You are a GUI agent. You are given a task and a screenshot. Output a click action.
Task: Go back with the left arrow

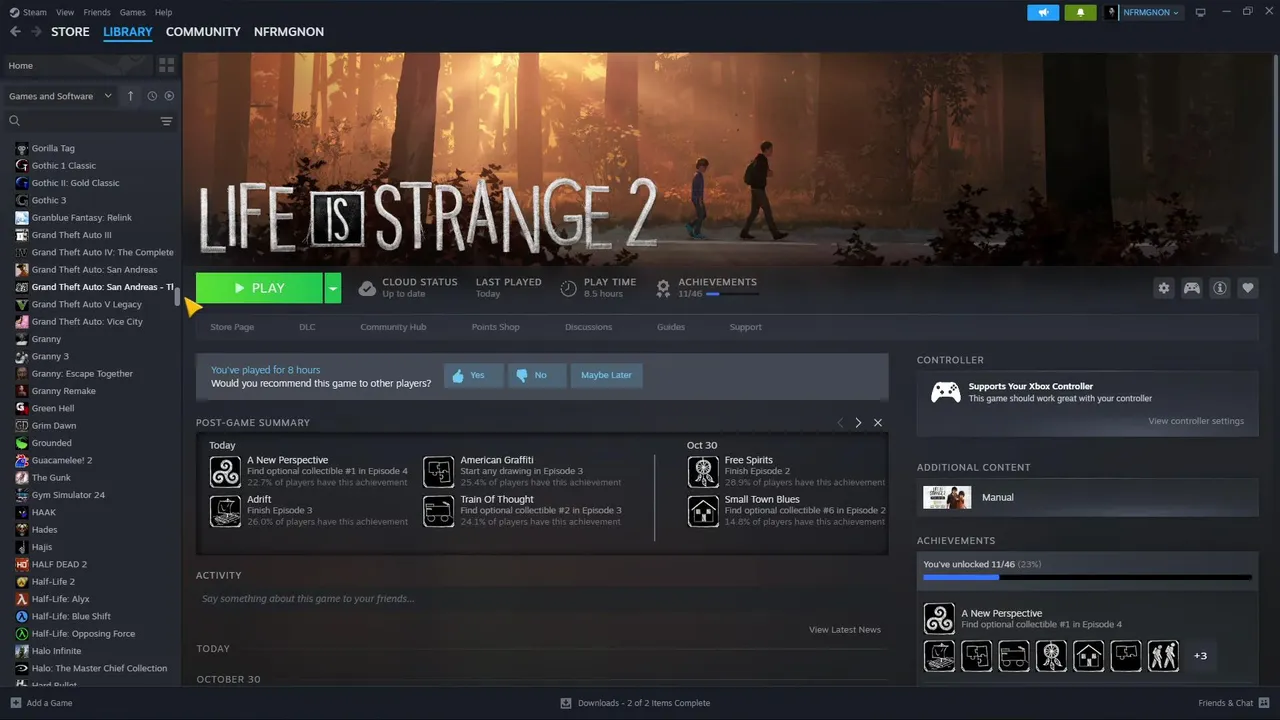click(15, 32)
